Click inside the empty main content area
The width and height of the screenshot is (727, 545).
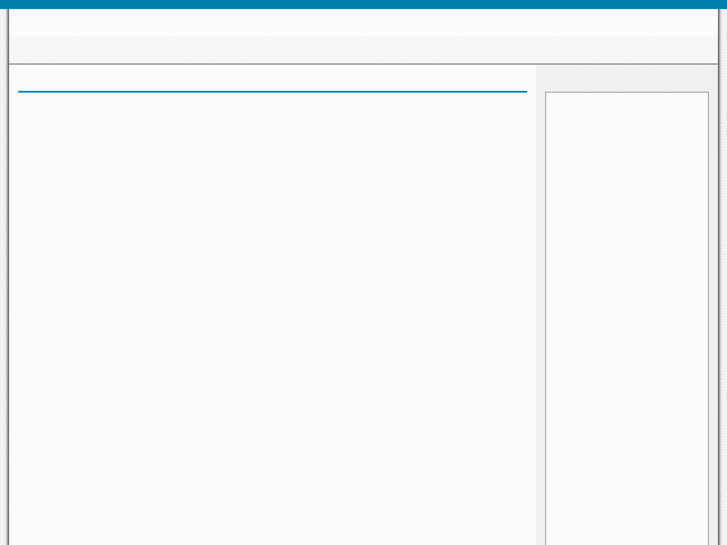pyautogui.click(x=272, y=319)
